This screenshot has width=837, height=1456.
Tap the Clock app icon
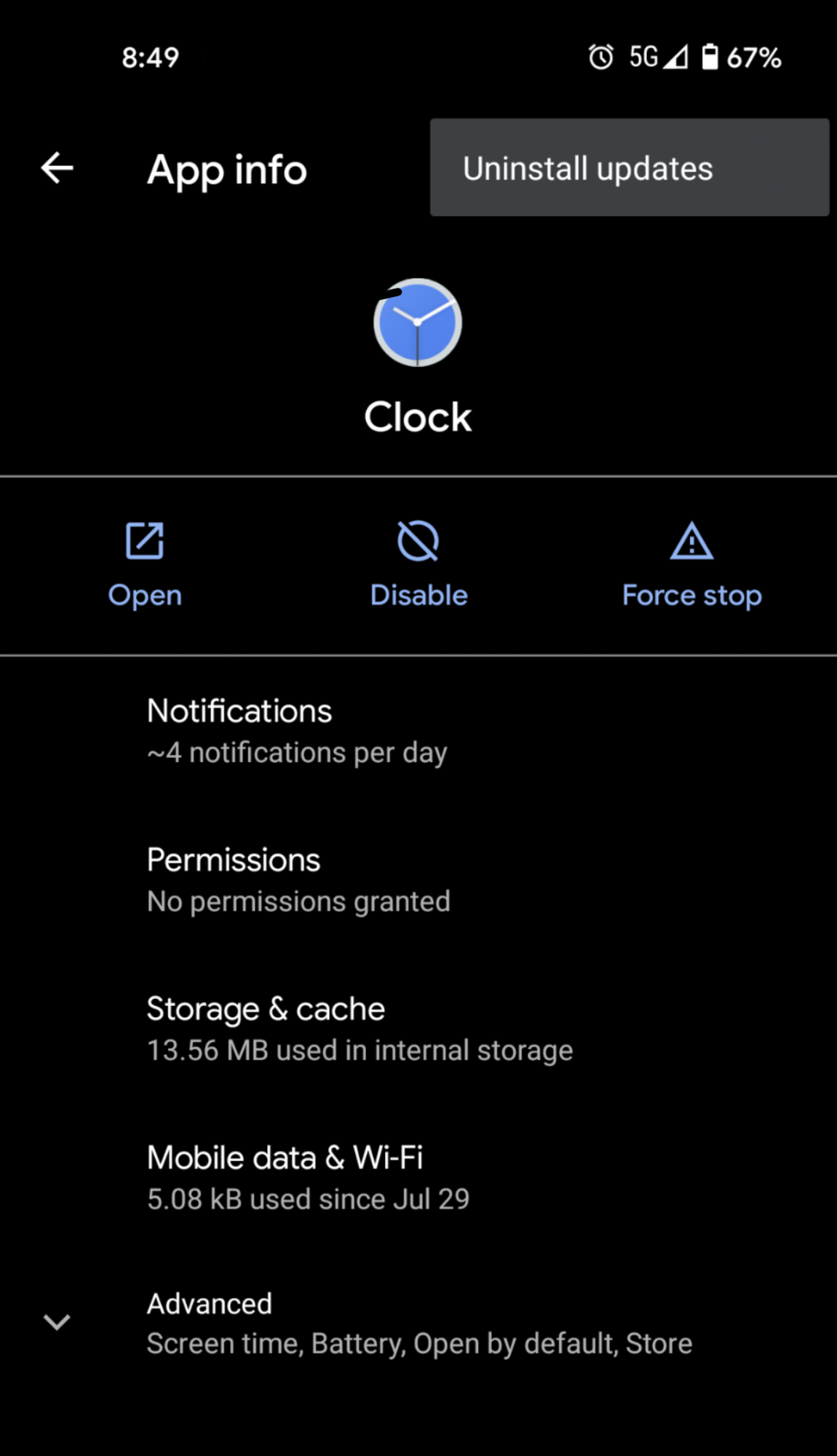point(418,323)
